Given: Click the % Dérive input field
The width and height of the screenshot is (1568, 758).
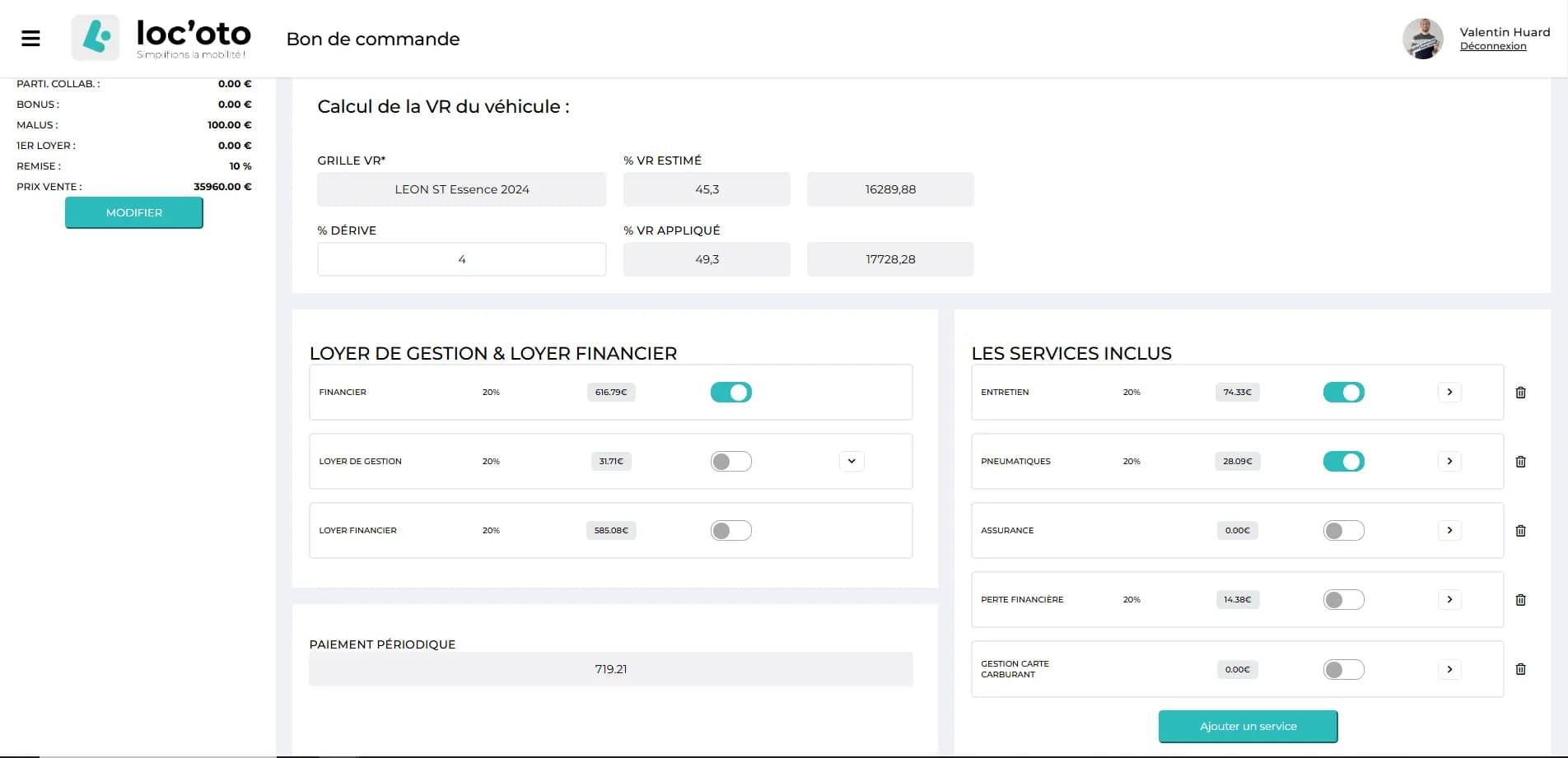Looking at the screenshot, I should [x=461, y=259].
